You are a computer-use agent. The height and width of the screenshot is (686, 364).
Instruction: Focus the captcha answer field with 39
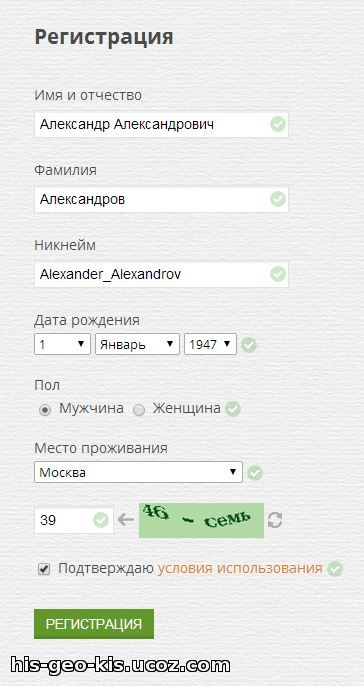tap(74, 520)
